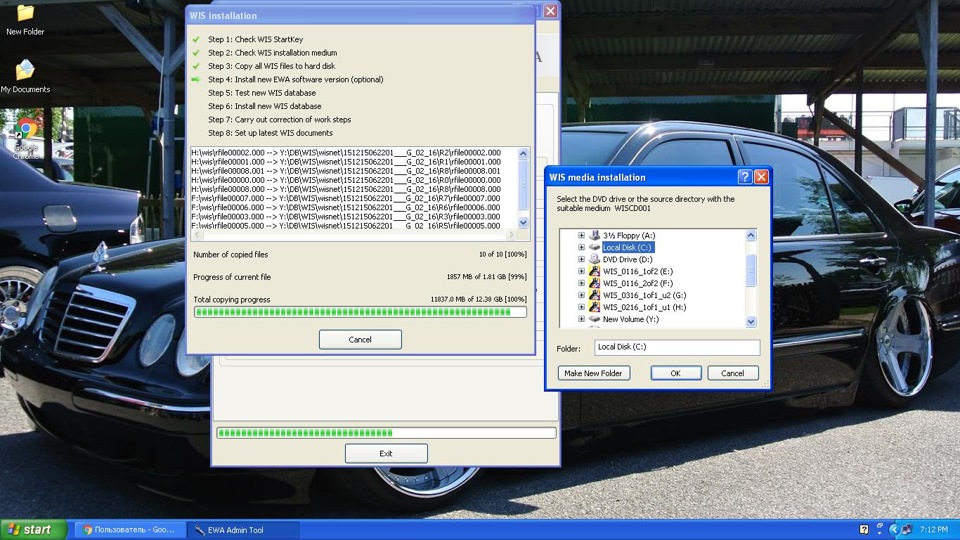960x540 pixels.
Task: Click the WIS_0216_1of1_u1 (H:) drive icon
Action: (594, 307)
